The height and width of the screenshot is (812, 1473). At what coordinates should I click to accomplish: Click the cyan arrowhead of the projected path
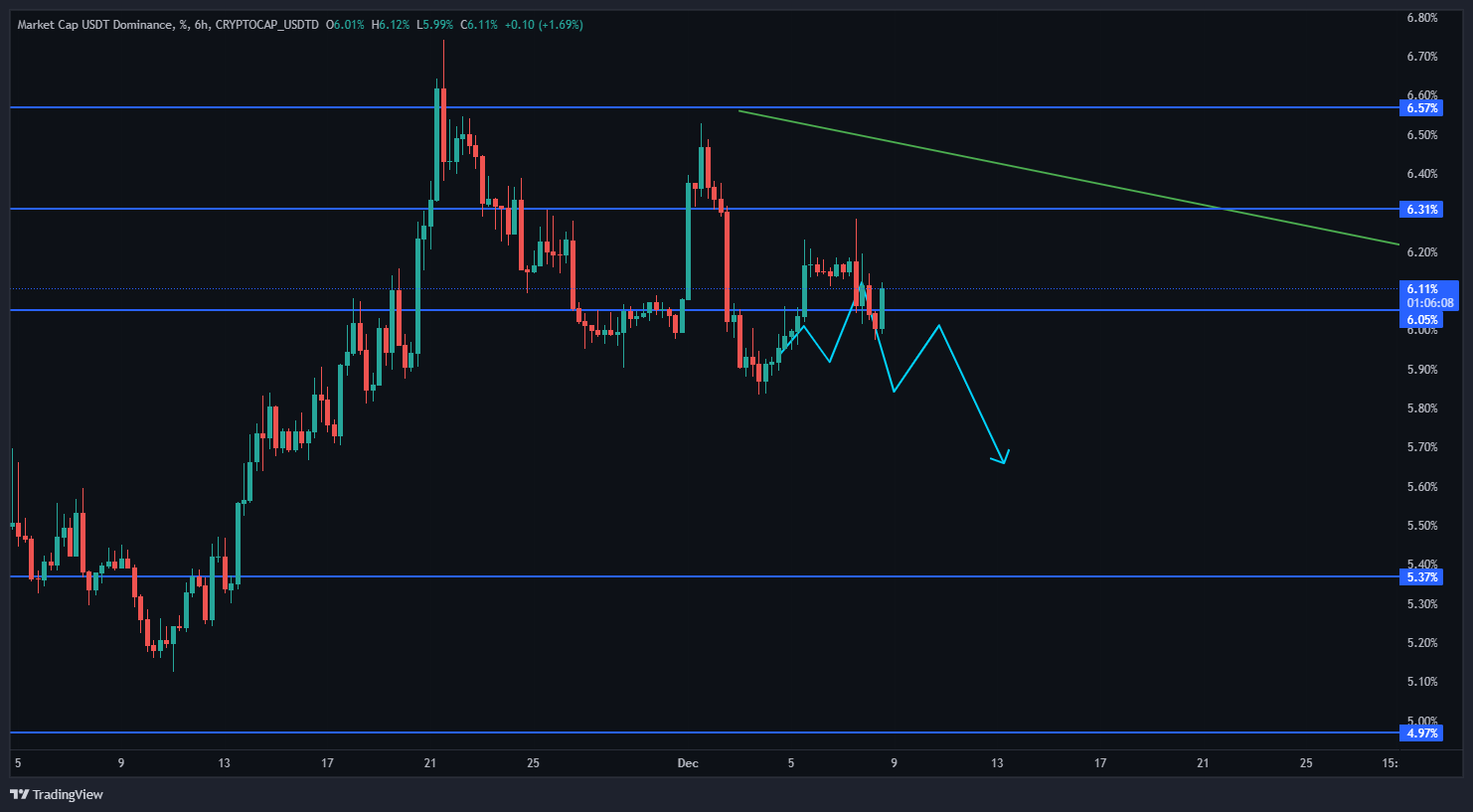click(1004, 459)
